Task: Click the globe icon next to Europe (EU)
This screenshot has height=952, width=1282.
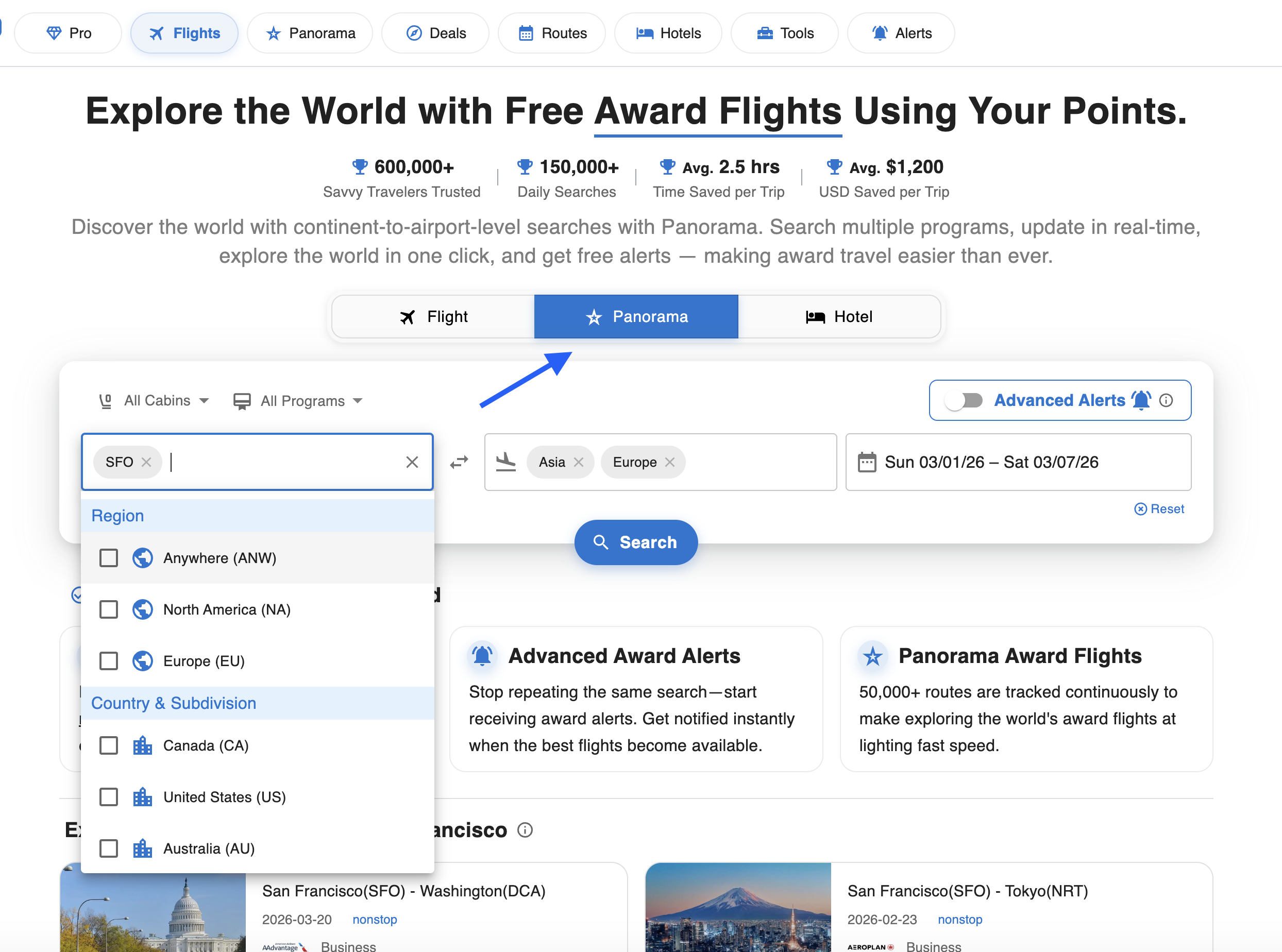Action: tap(142, 661)
